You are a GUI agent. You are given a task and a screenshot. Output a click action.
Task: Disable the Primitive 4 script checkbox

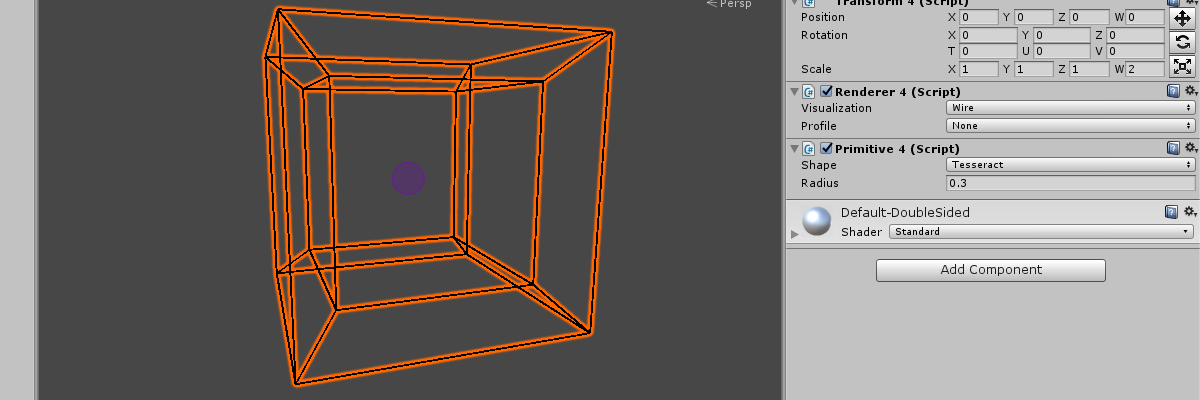click(x=826, y=148)
